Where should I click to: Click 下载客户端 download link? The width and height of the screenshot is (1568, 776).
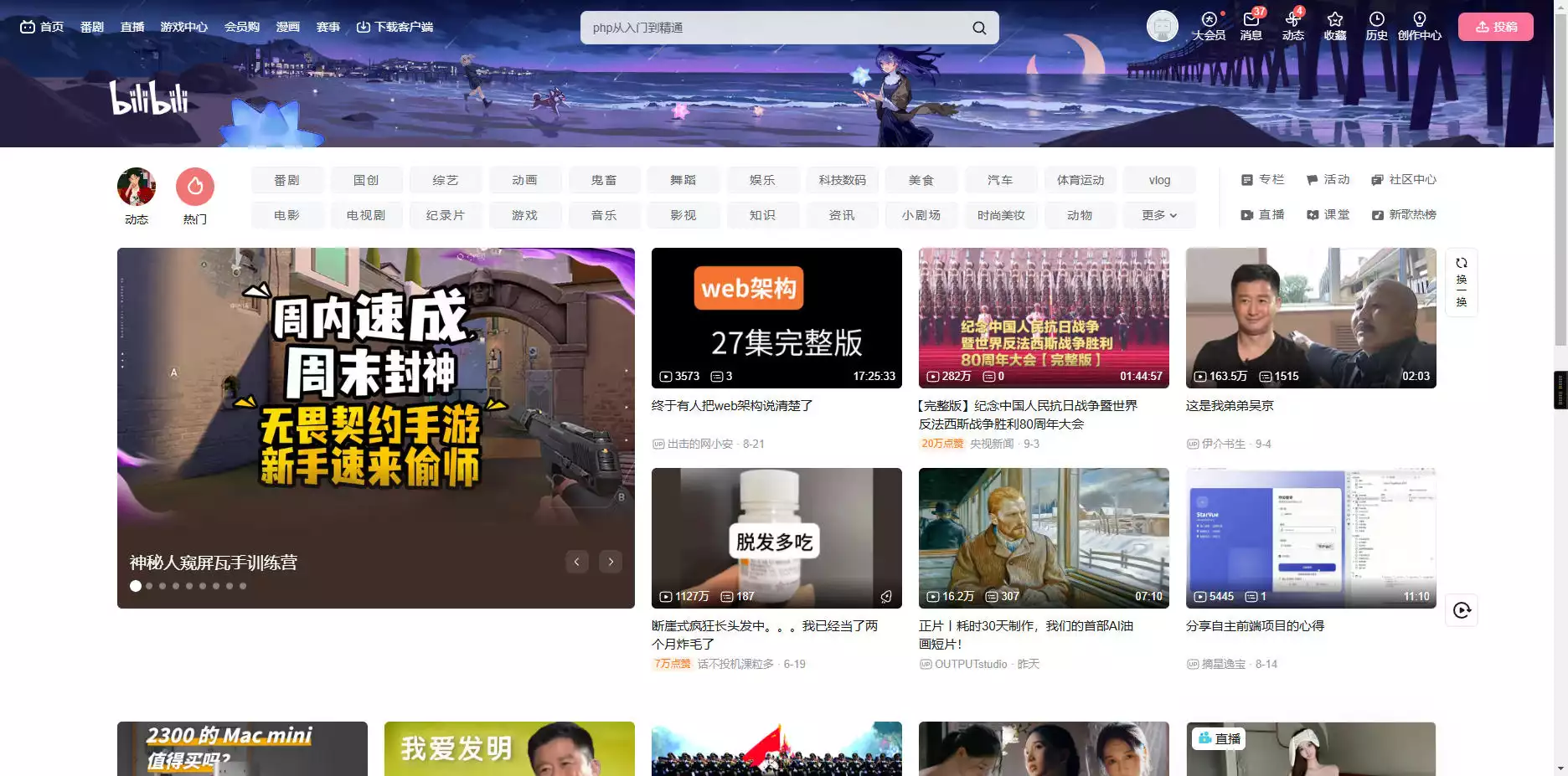click(x=395, y=27)
